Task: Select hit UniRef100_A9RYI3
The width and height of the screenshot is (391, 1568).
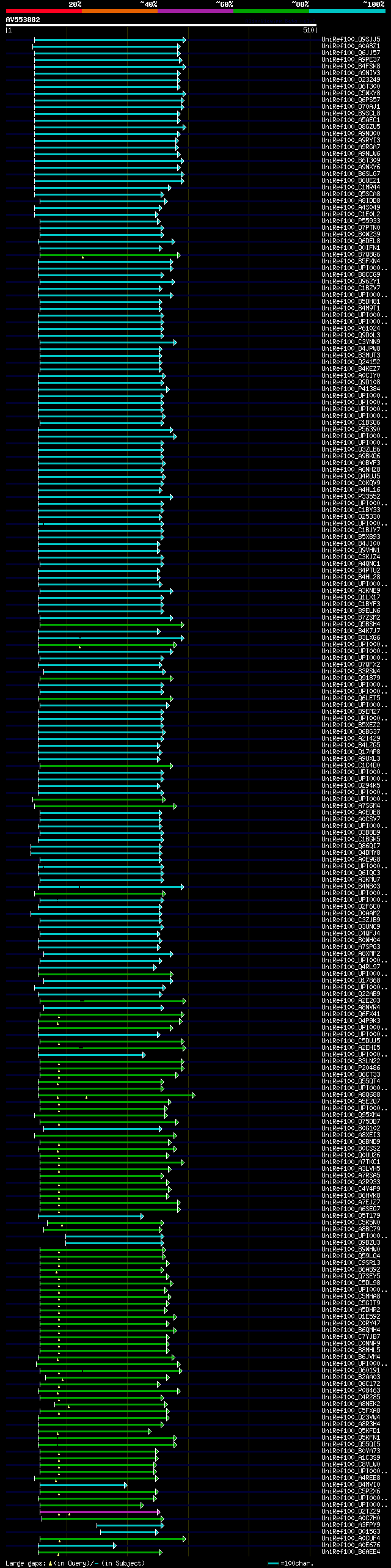Action: click(351, 141)
